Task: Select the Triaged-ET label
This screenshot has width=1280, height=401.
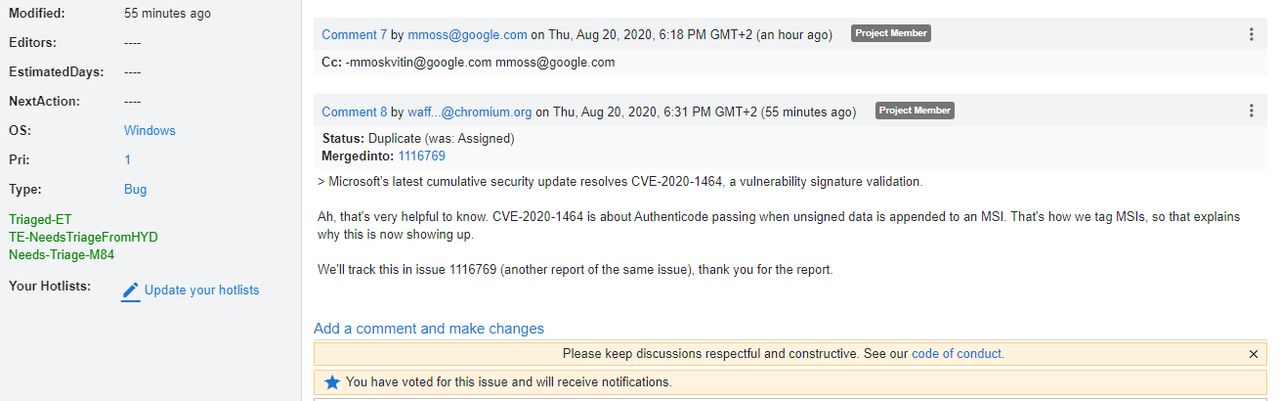Action: pos(40,219)
